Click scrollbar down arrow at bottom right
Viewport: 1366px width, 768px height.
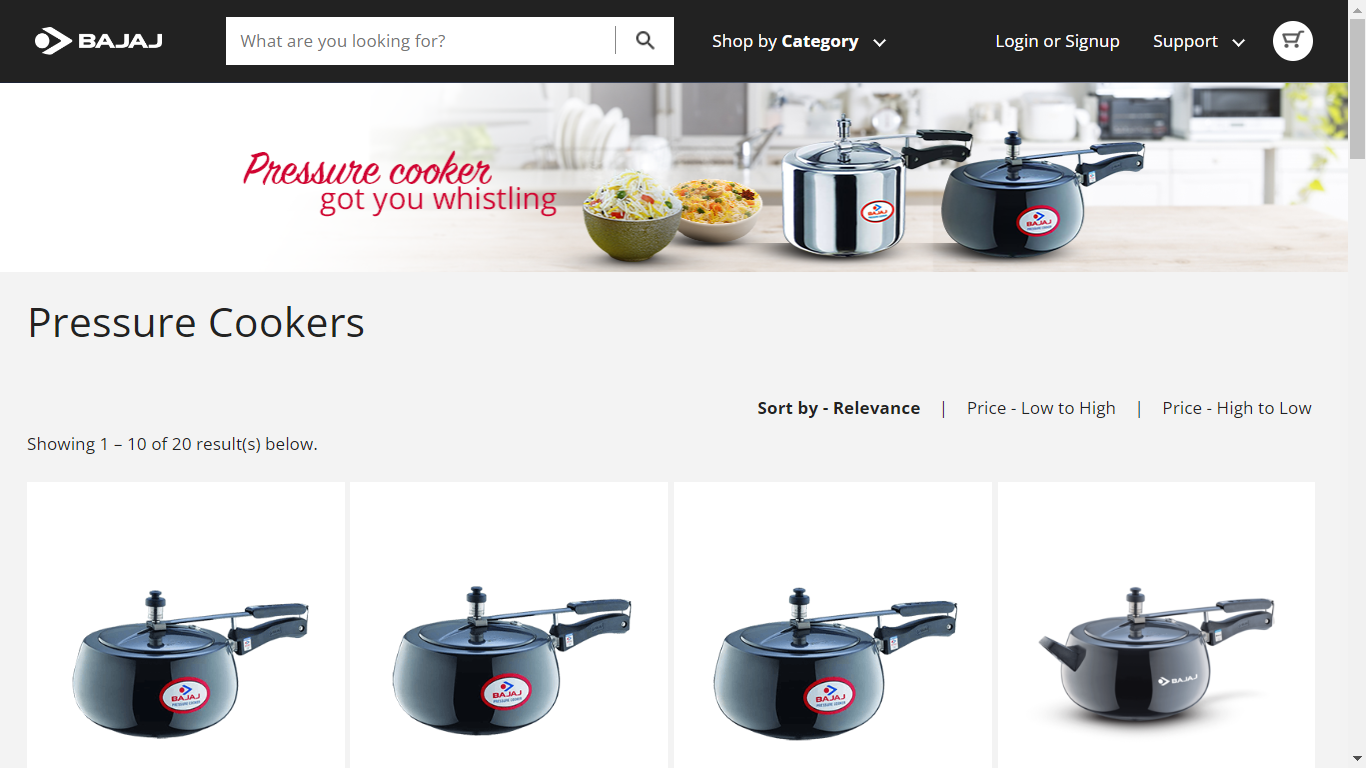point(1357,759)
